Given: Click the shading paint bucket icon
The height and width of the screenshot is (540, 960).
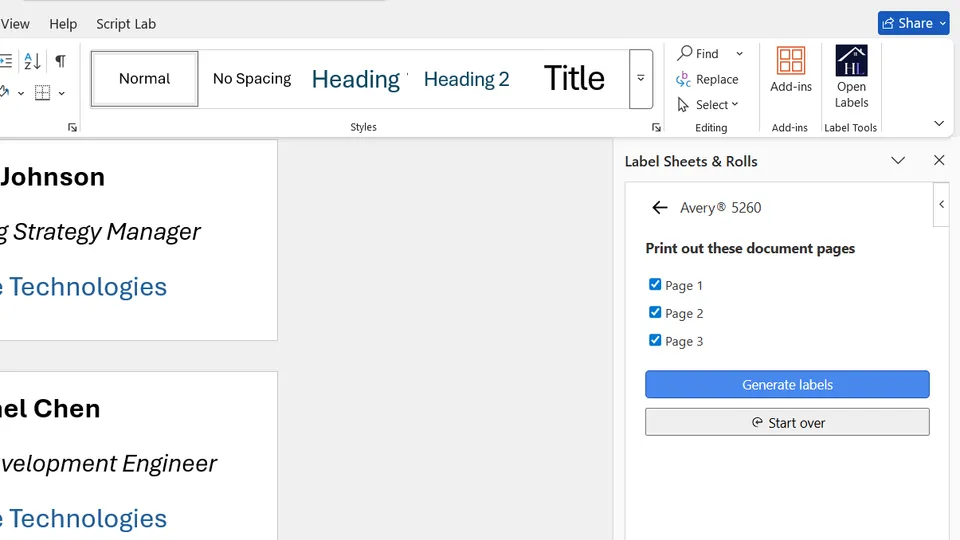Looking at the screenshot, I should 4,92.
